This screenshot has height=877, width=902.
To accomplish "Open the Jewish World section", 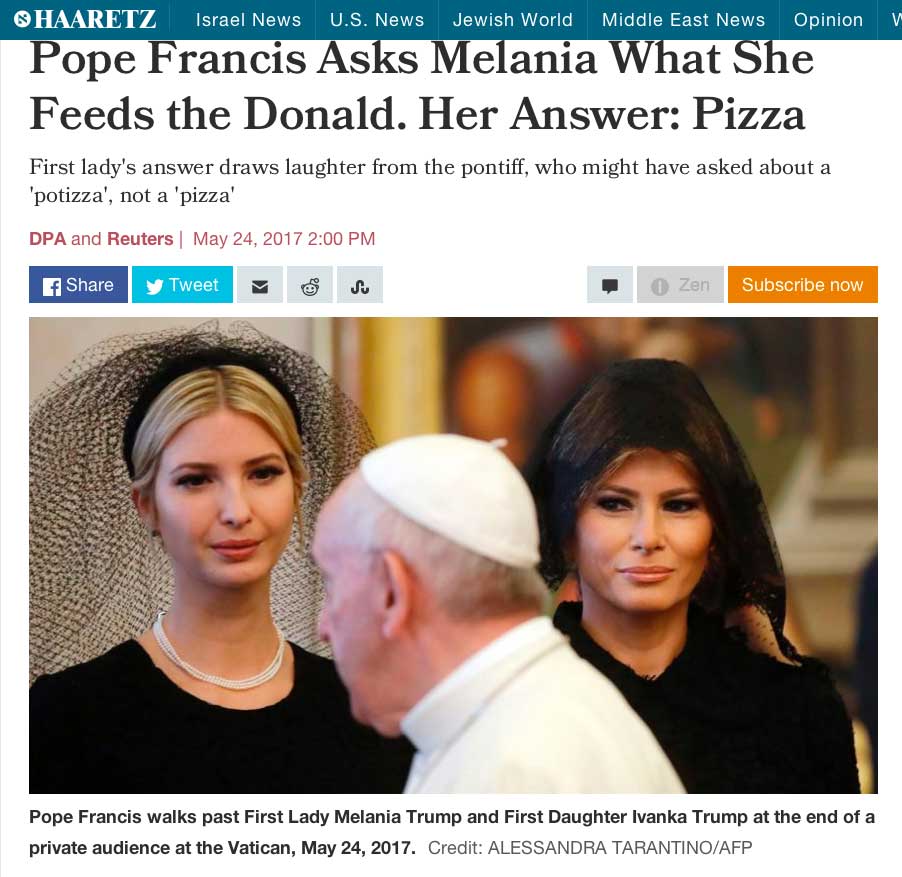I will (x=513, y=20).
